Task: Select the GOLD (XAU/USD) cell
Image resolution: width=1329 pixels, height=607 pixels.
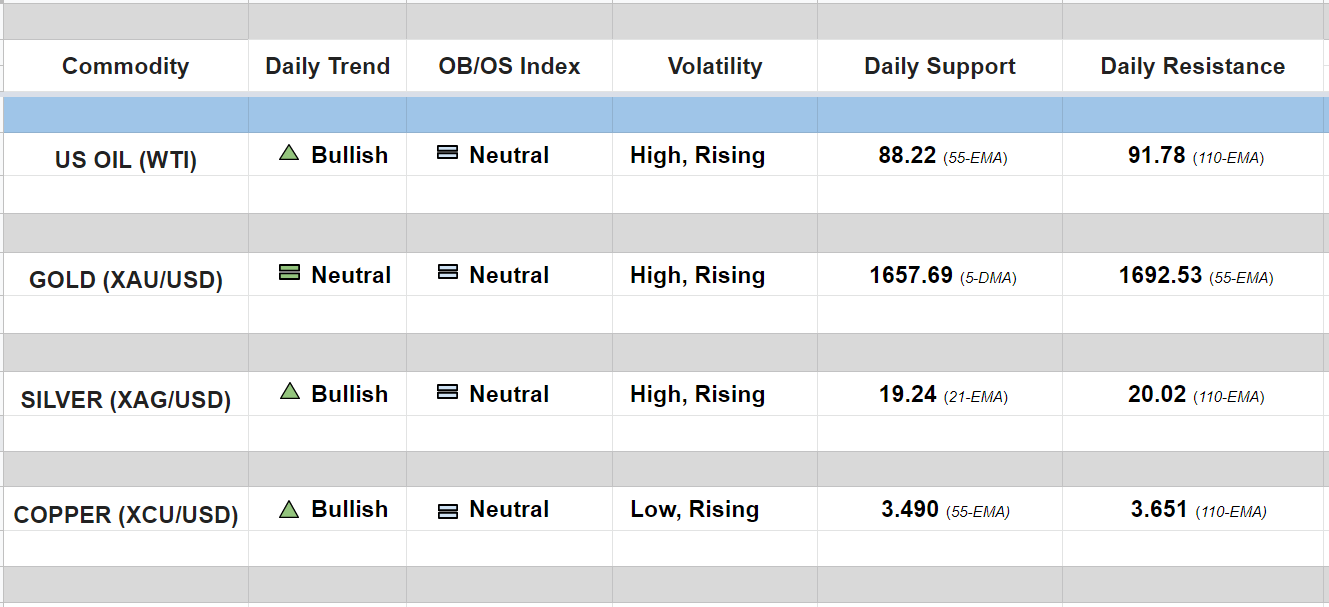Action: [125, 280]
